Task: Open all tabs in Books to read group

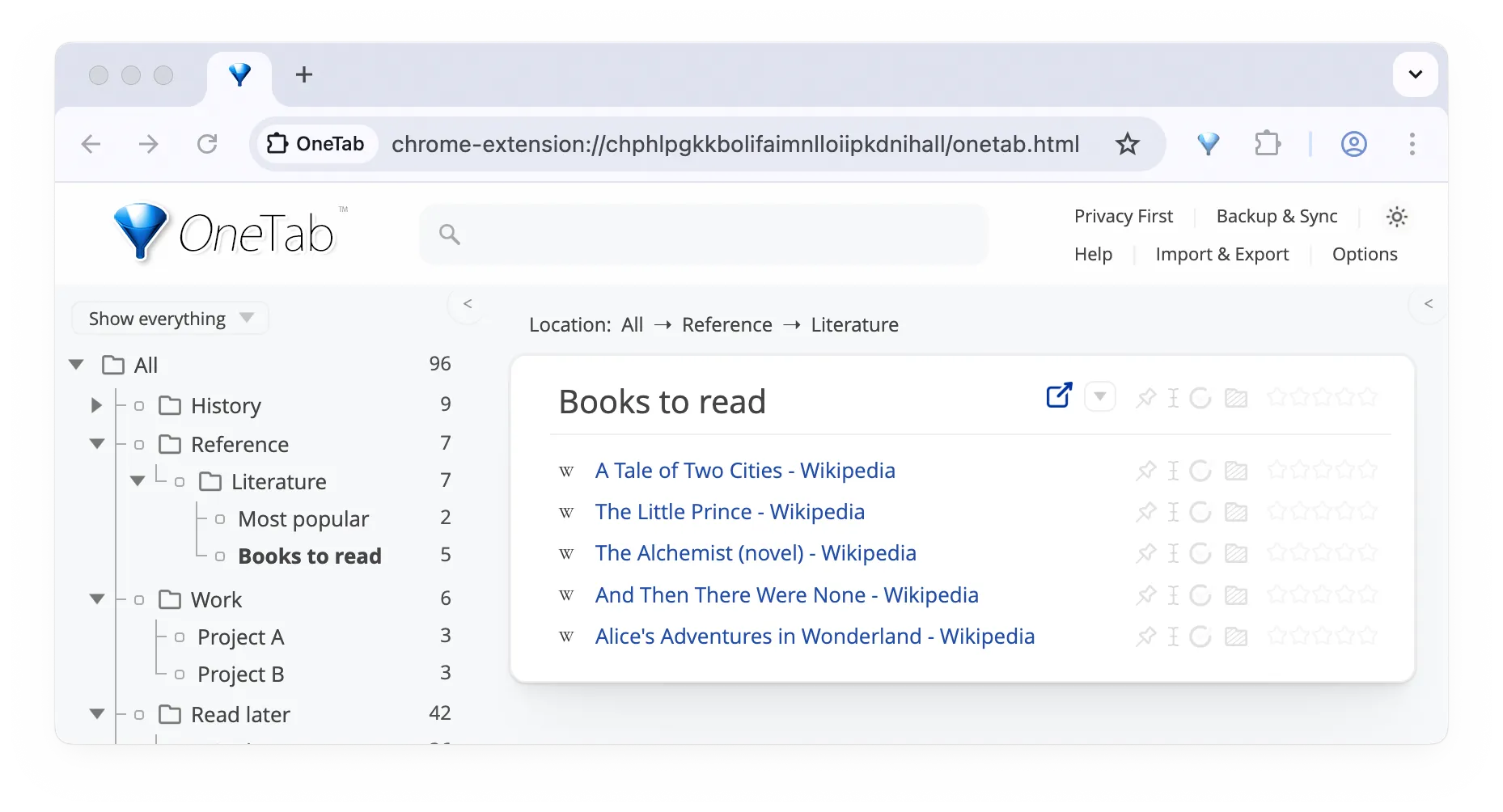Action: click(1058, 395)
